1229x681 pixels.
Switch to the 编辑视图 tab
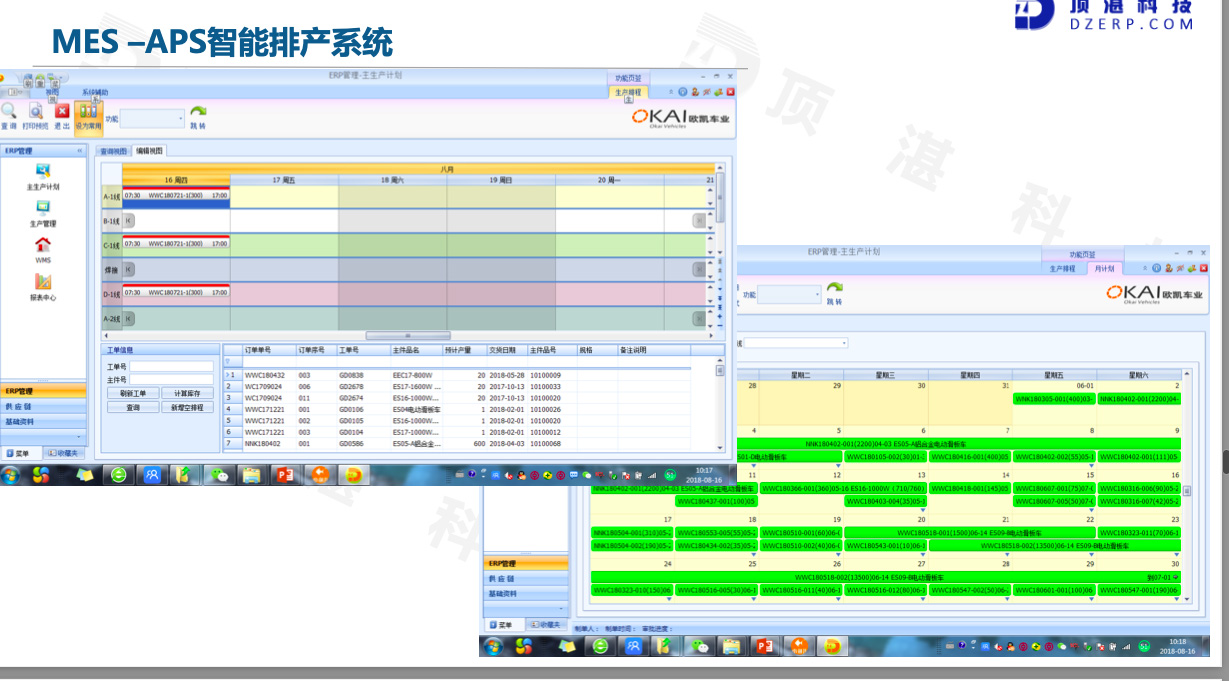coord(149,151)
